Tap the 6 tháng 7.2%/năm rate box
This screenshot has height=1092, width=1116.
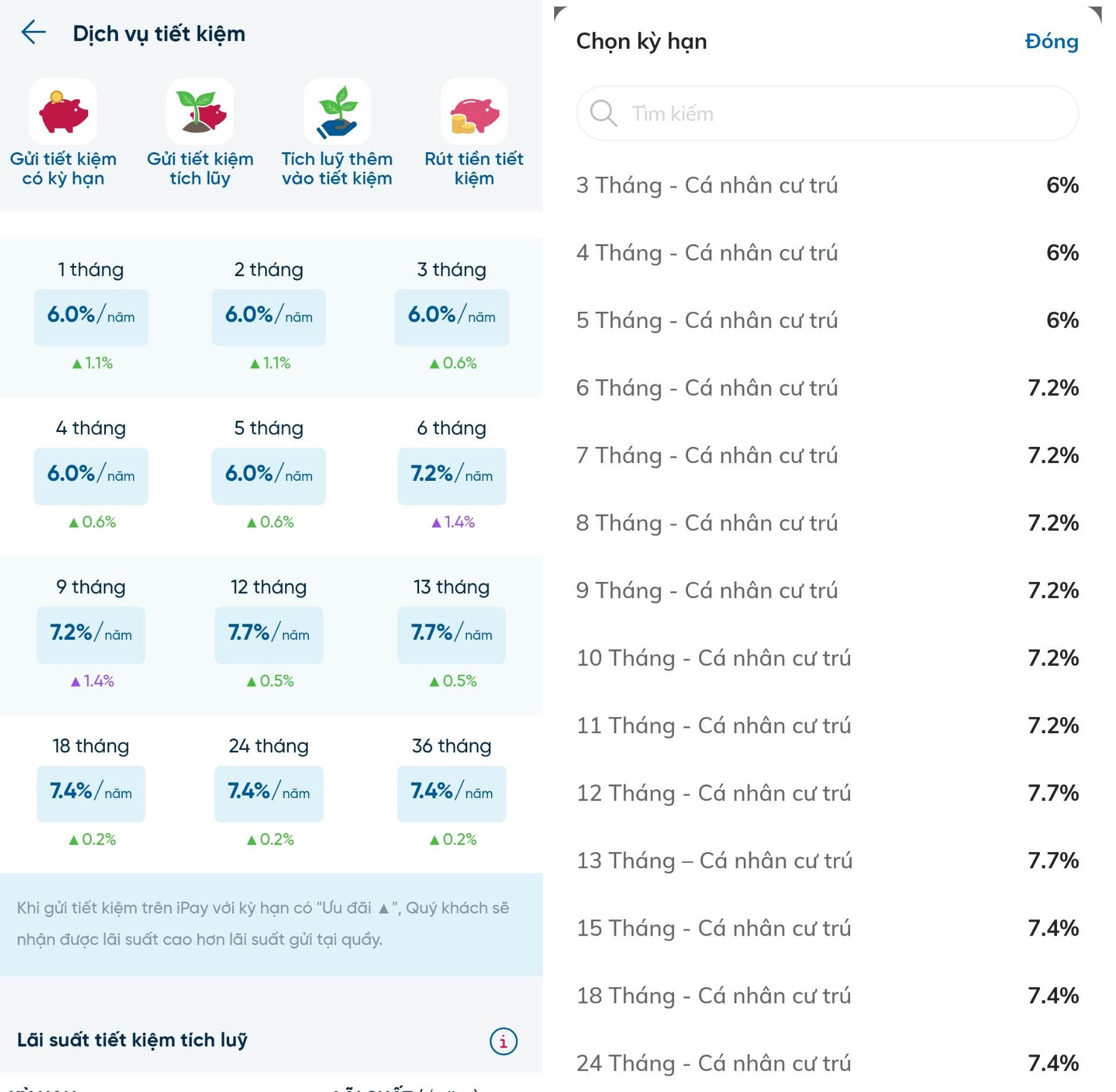tap(452, 475)
